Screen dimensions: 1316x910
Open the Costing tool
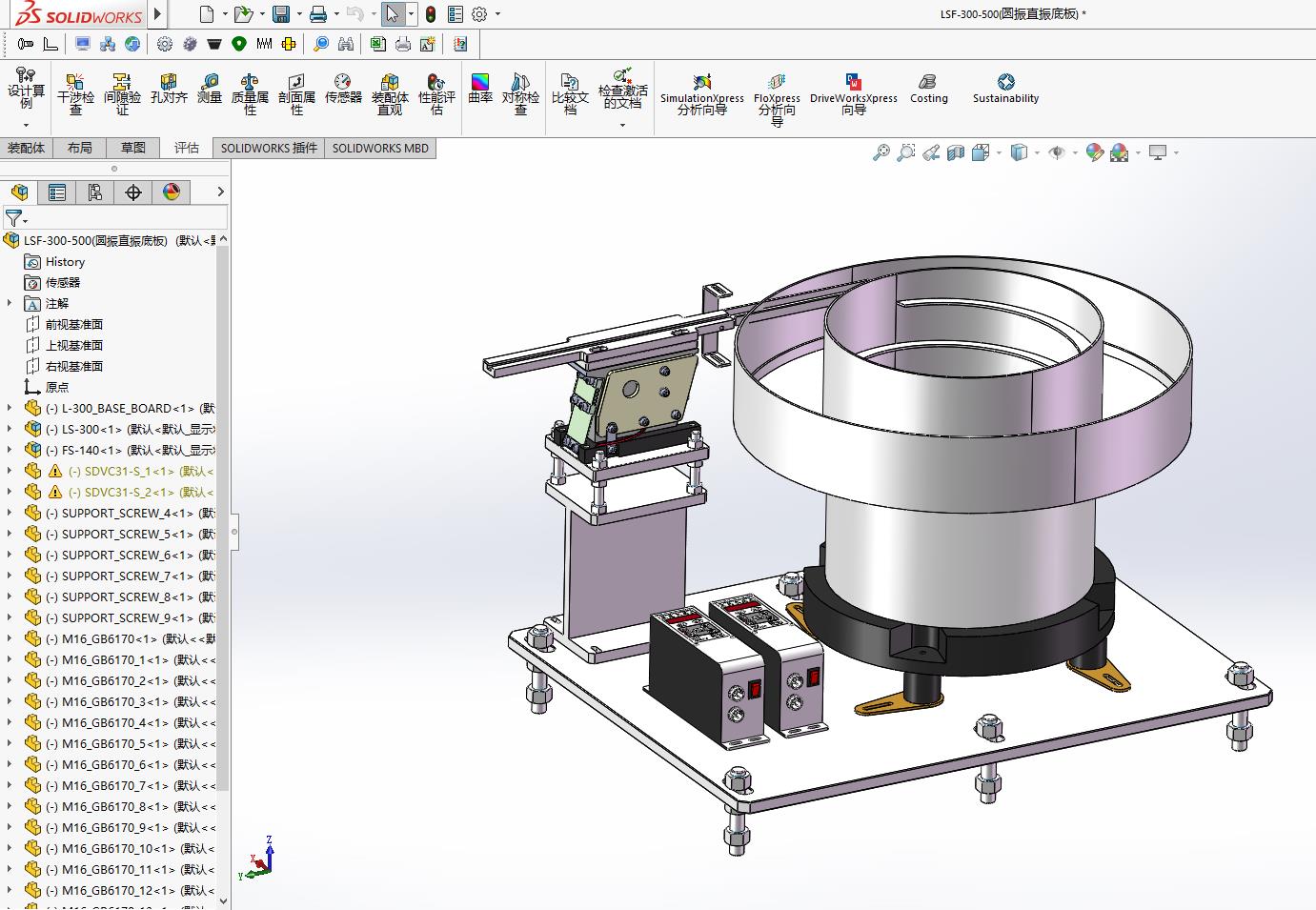tap(929, 88)
